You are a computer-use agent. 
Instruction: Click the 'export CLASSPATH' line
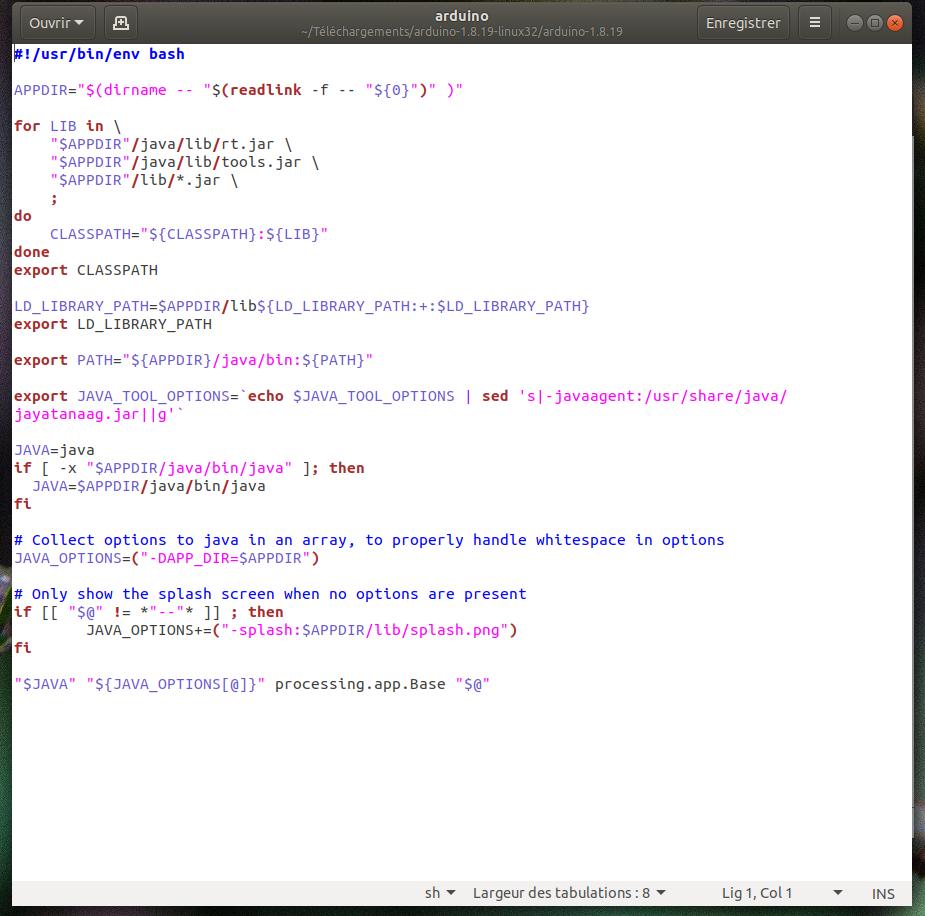click(x=86, y=270)
